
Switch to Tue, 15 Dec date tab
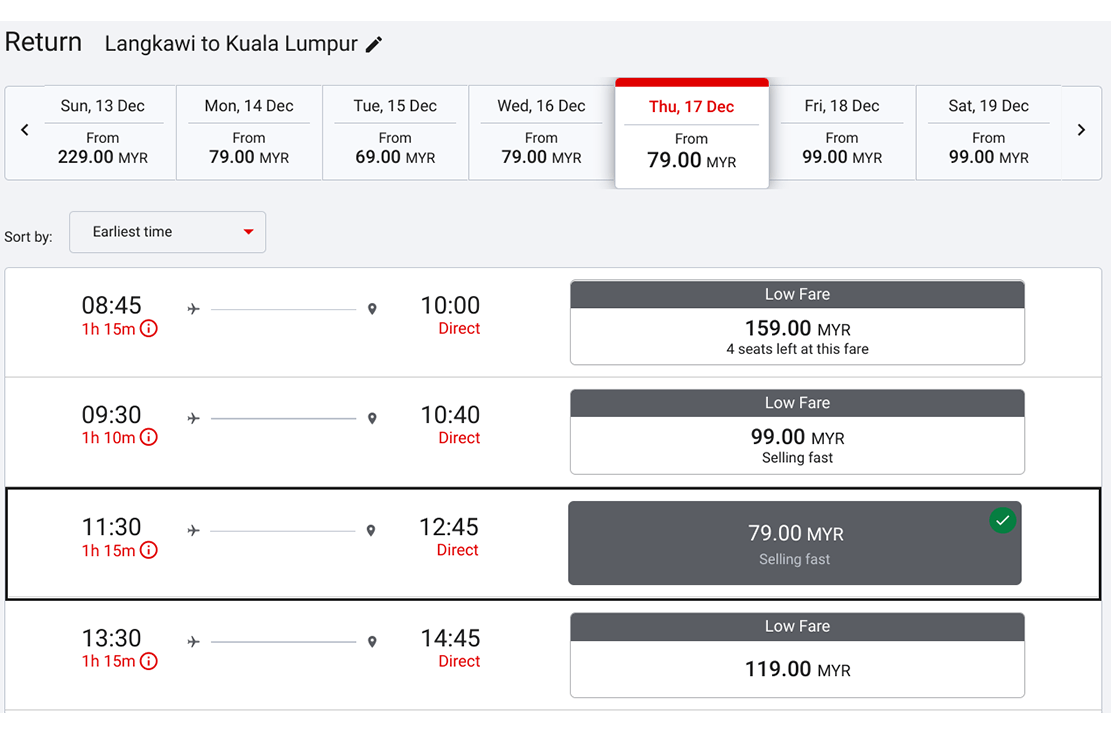pyautogui.click(x=395, y=132)
